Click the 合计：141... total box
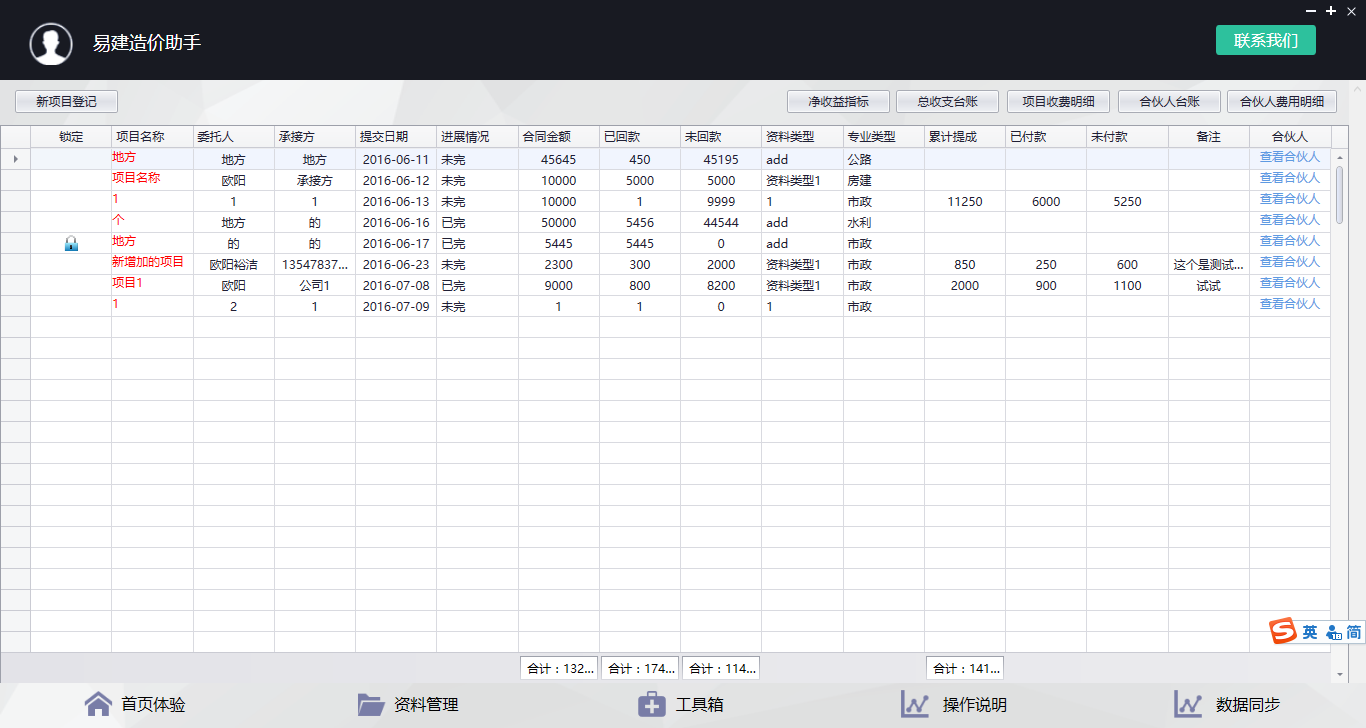This screenshot has width=1366, height=728. 965,668
